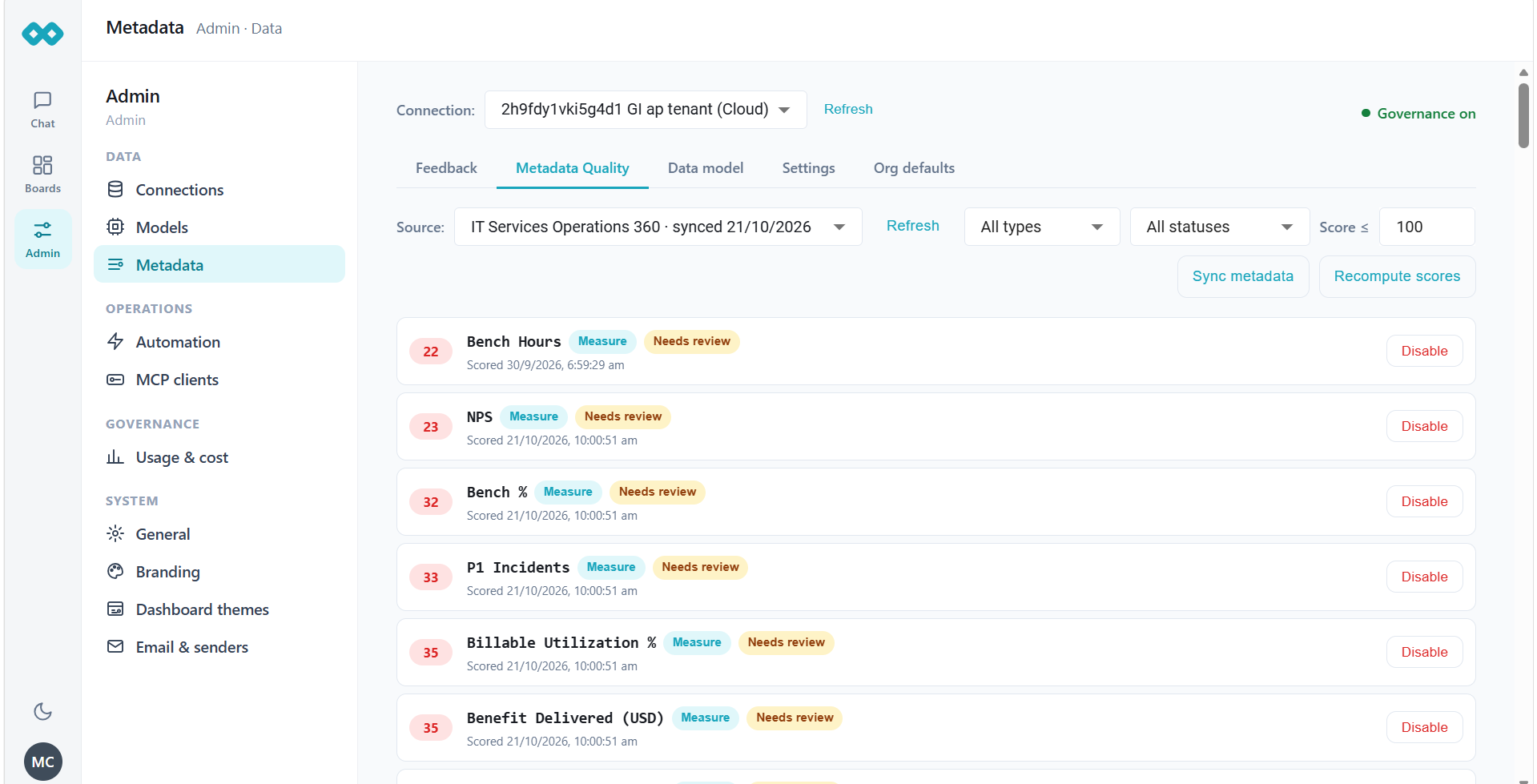The image size is (1537, 784).
Task: Open Email & senders settings
Action: tap(219, 647)
